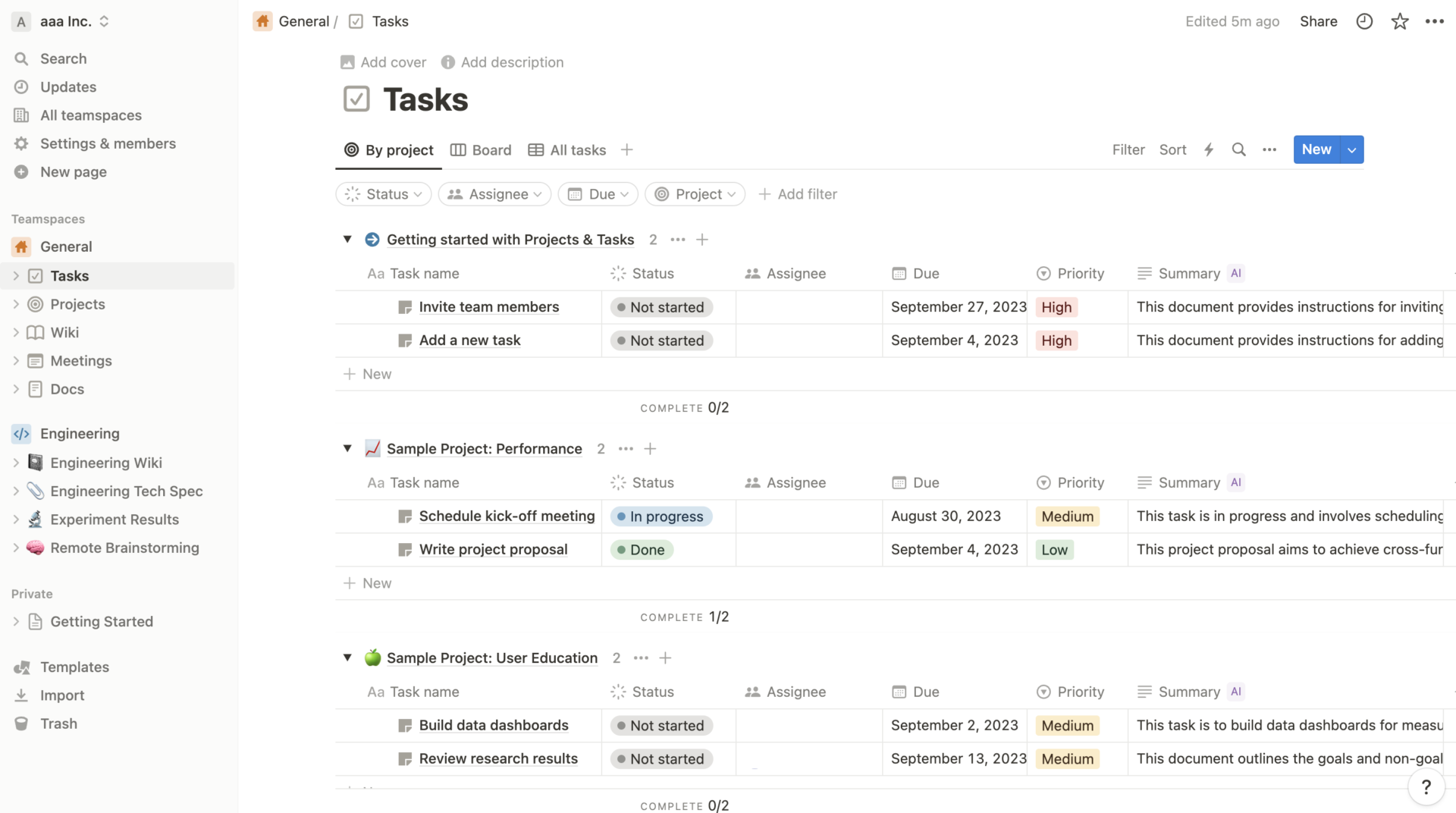Open the automations lightning bolt icon
The image size is (1456, 813).
[x=1208, y=149]
